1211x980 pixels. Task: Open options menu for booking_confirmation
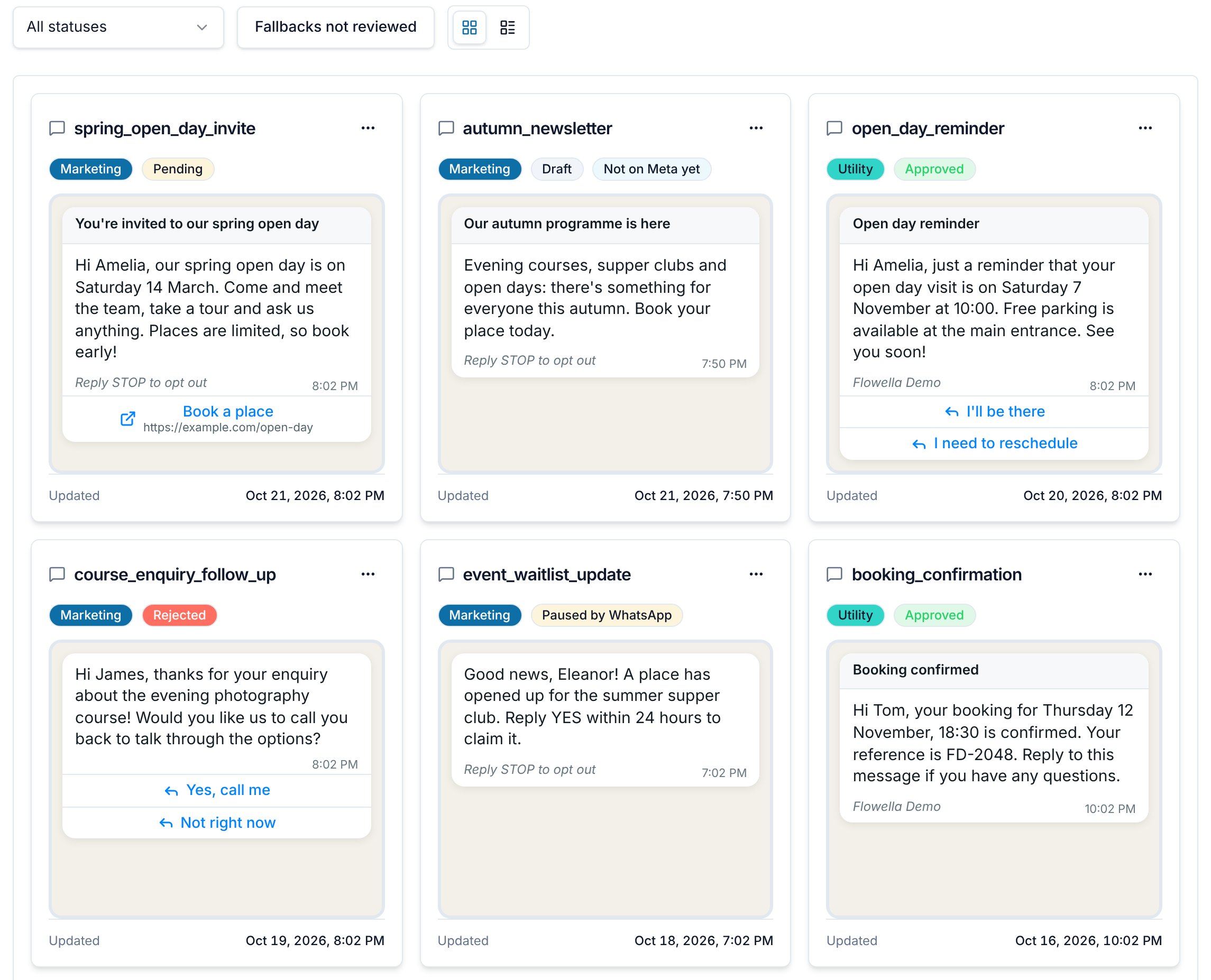tap(1145, 574)
